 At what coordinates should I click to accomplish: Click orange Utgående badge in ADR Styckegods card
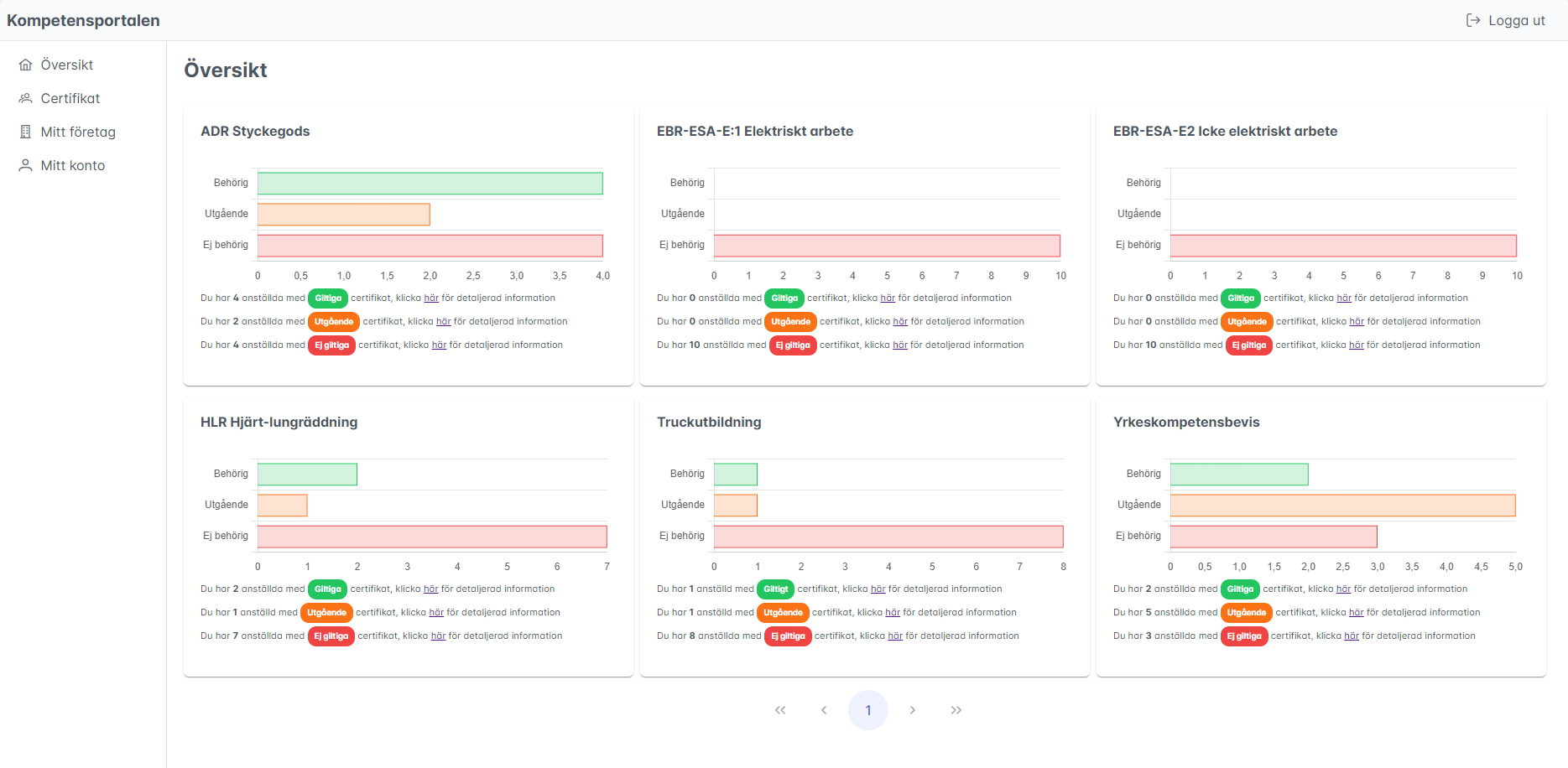click(x=334, y=321)
